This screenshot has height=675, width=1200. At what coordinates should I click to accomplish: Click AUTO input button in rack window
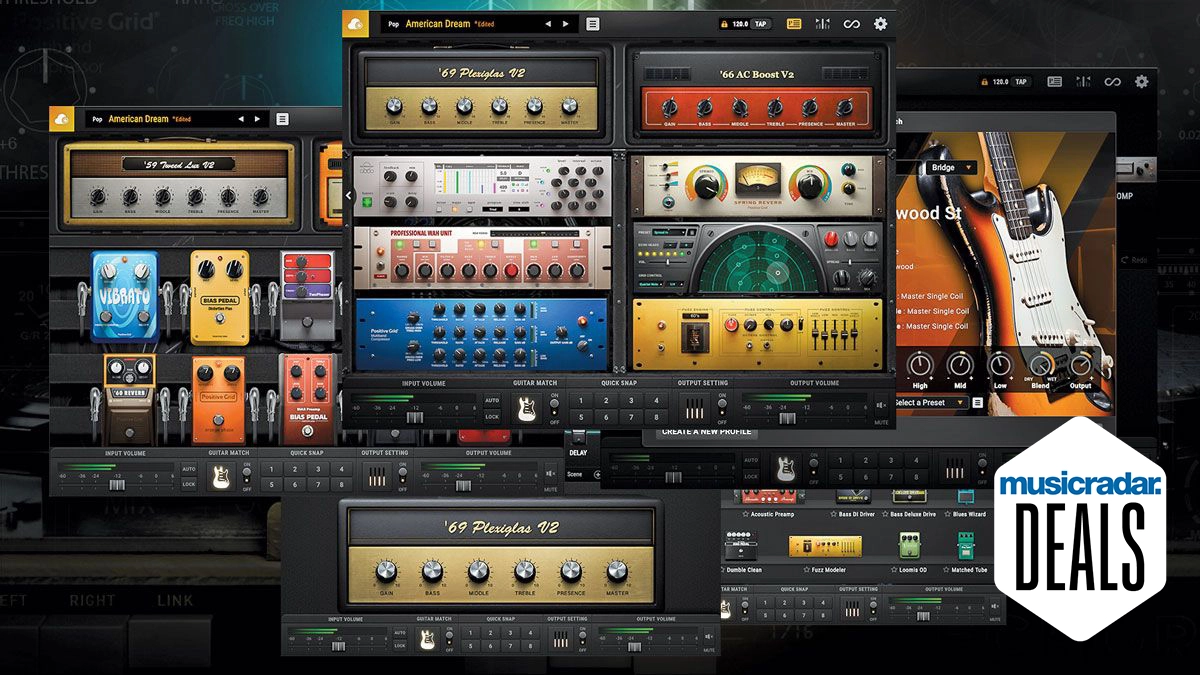point(492,400)
